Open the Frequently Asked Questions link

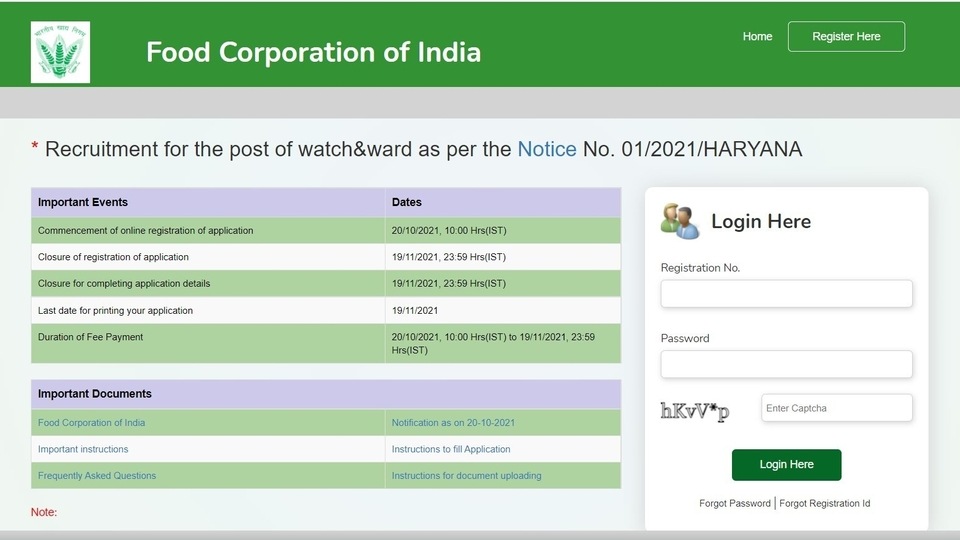97,476
